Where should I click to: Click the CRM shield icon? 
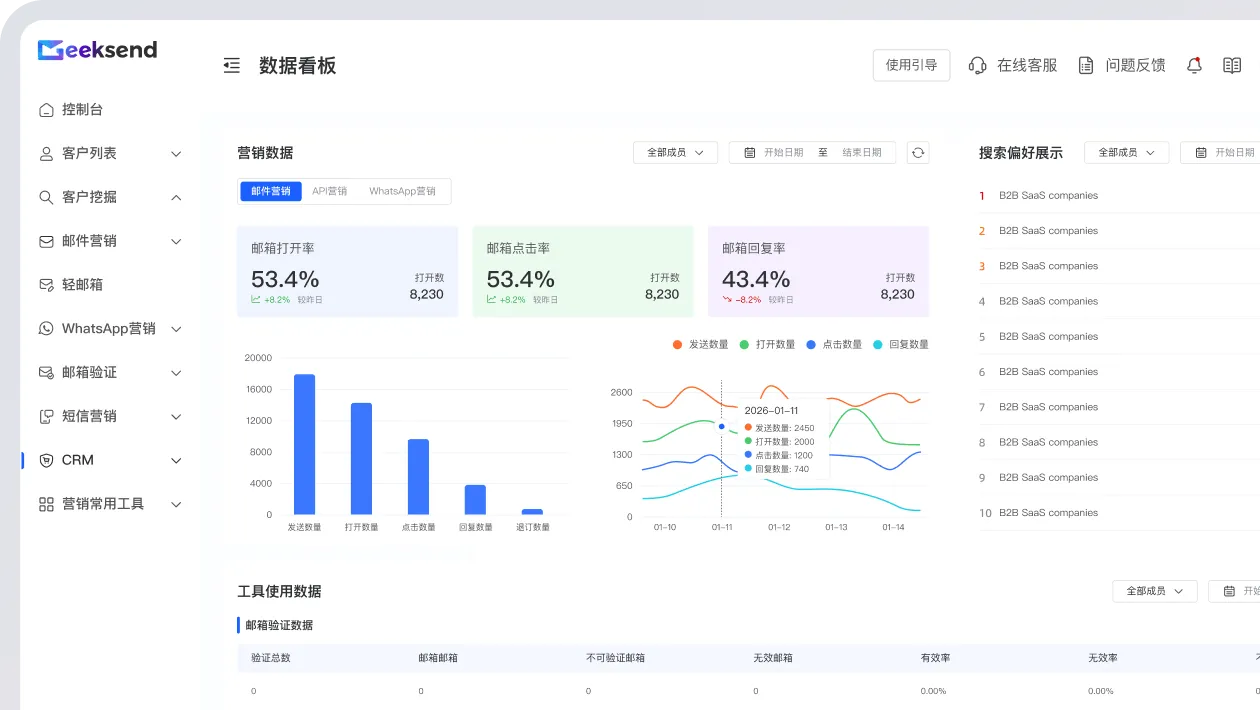[46, 461]
